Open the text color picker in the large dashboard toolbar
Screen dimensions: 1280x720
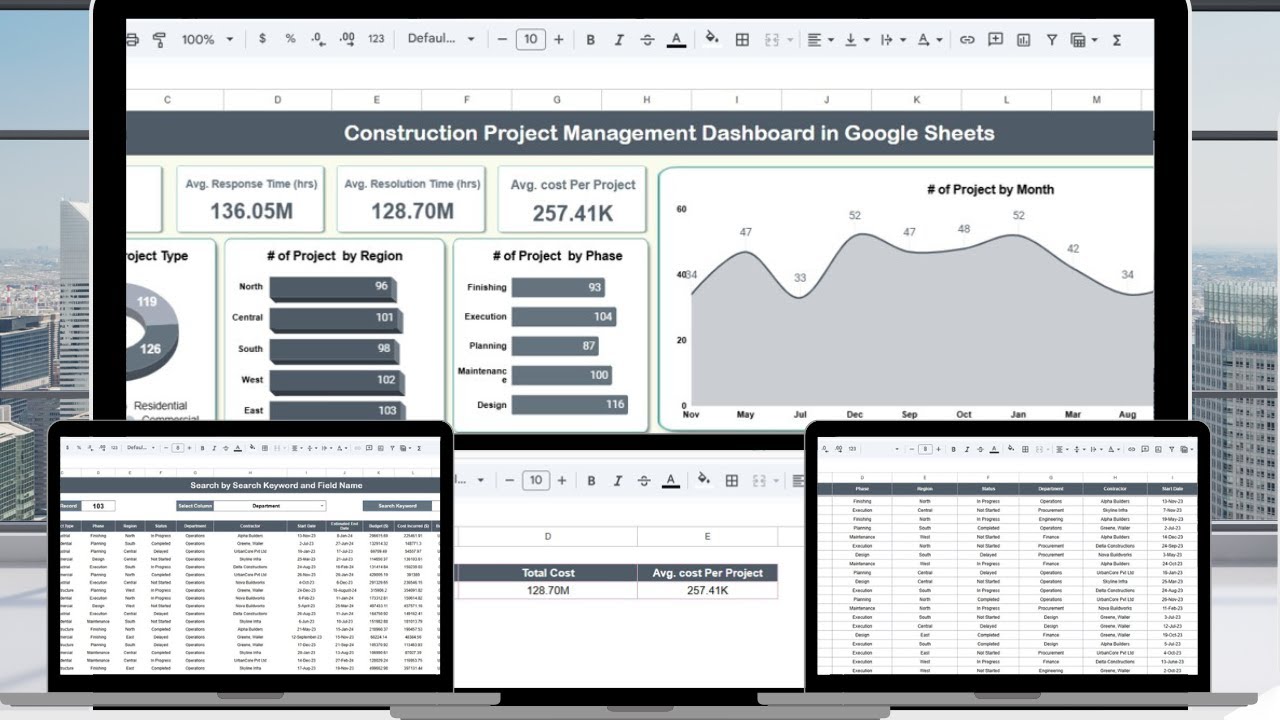(676, 39)
